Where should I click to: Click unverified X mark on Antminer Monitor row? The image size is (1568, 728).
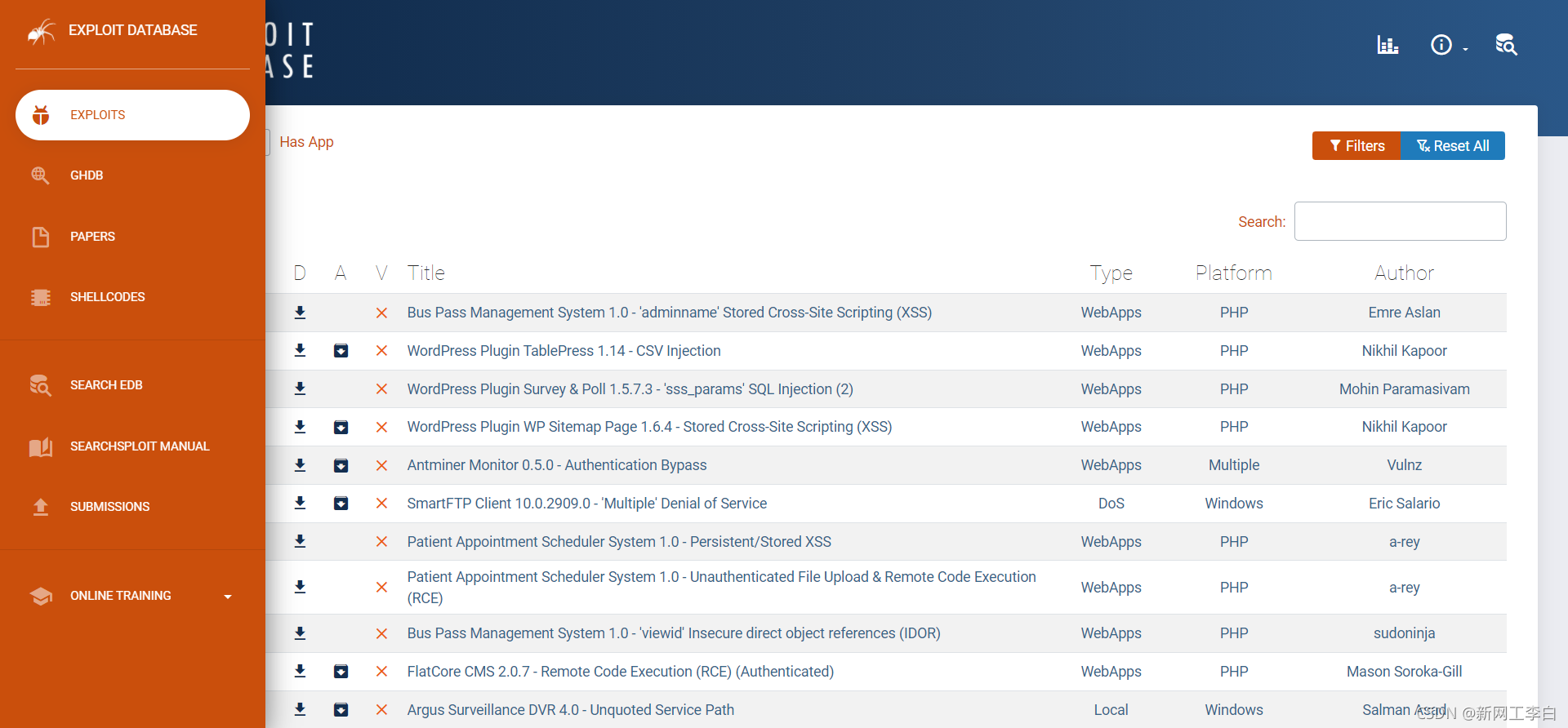coord(381,465)
